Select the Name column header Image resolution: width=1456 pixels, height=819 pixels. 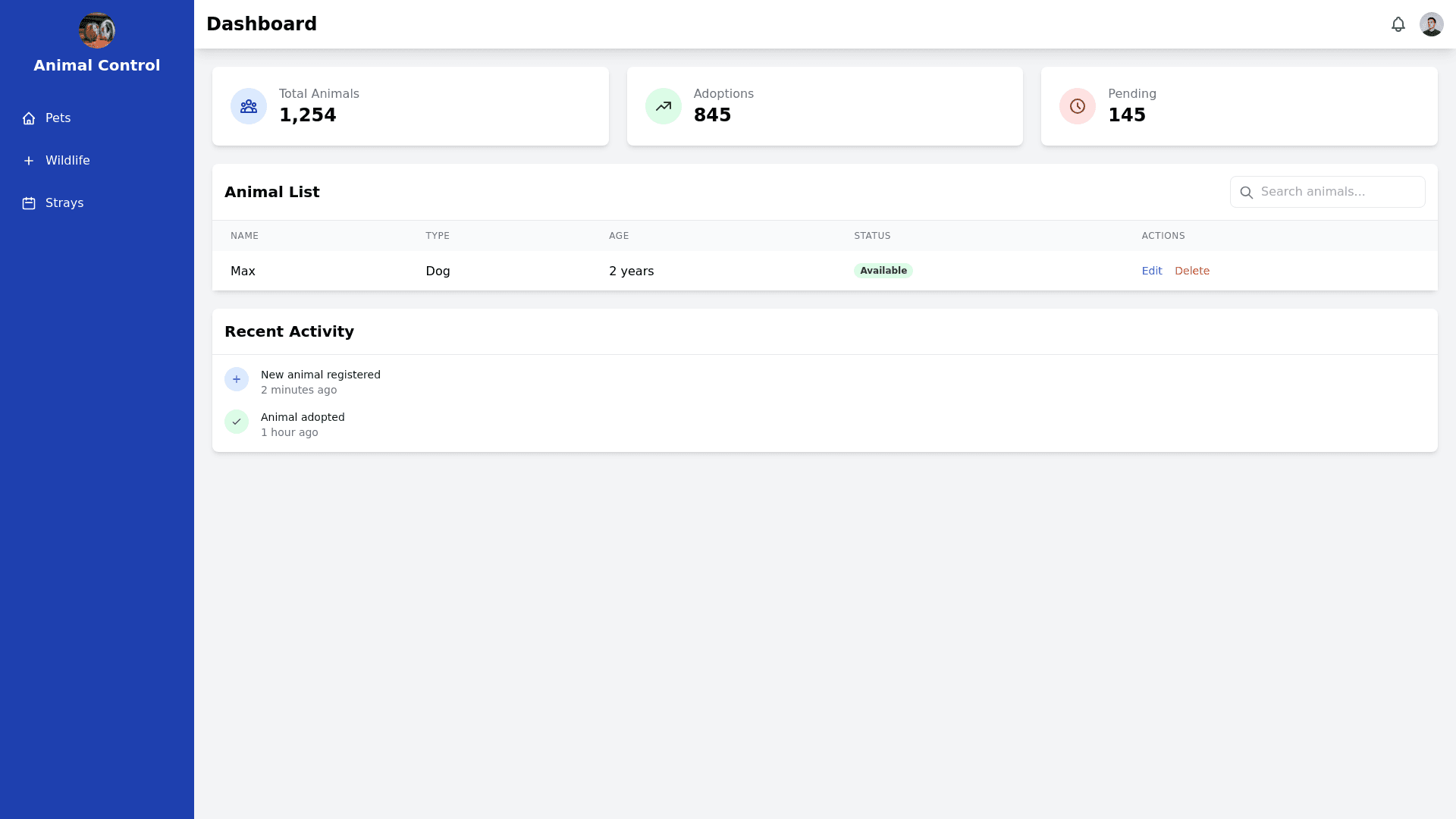[244, 236]
